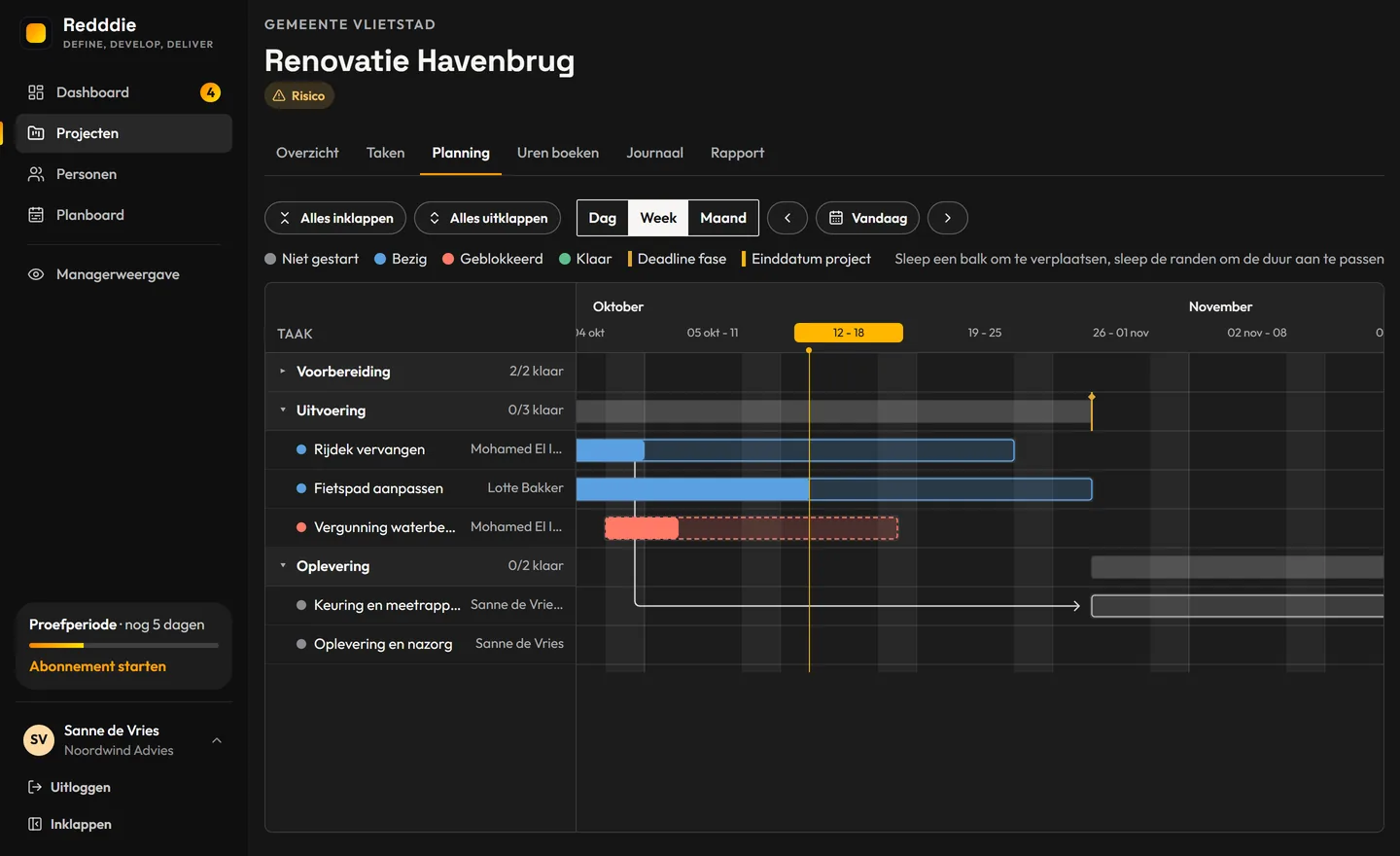Click the Redddie orange logo icon
Viewport: 1400px width, 856px height.
click(x=36, y=33)
